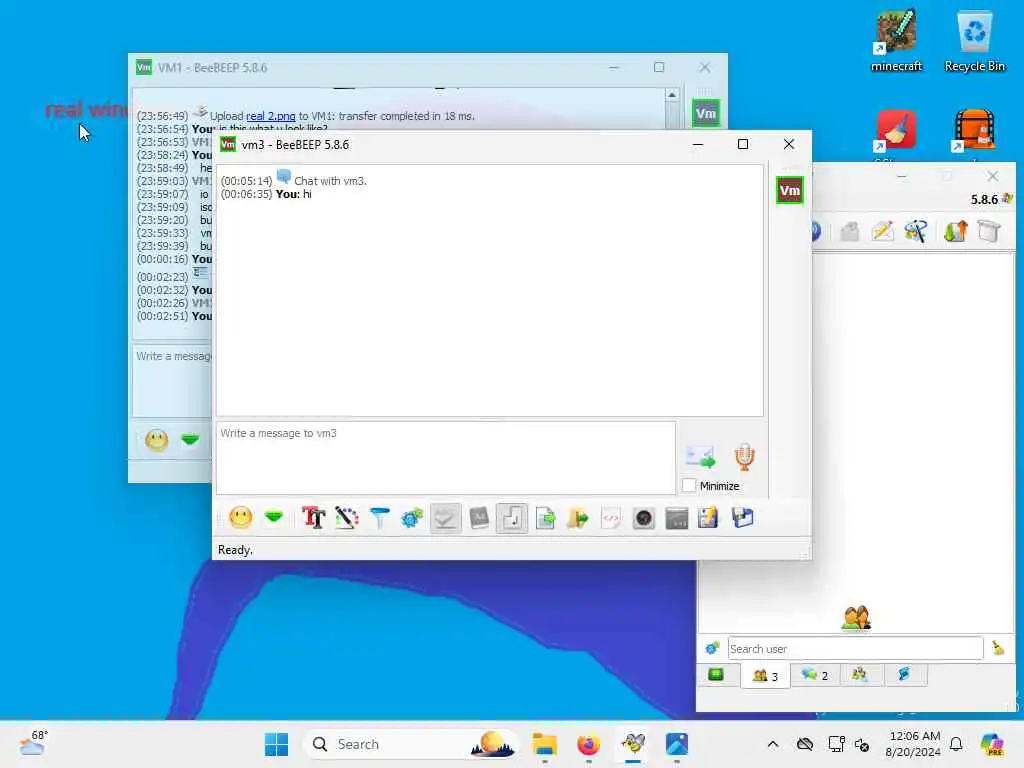Click the gear icon beside Search user
Screen dimensions: 1024x768
tap(712, 648)
